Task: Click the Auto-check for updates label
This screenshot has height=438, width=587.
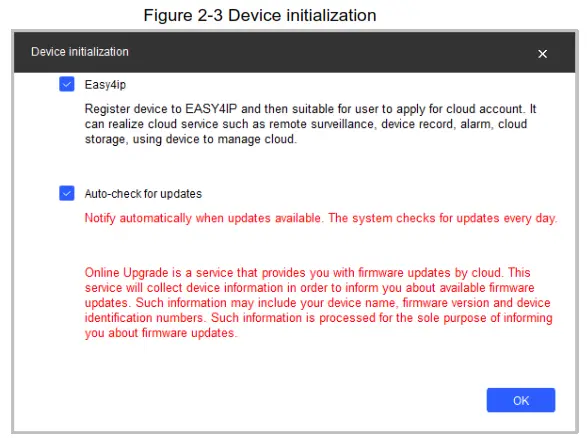Action: [x=143, y=194]
